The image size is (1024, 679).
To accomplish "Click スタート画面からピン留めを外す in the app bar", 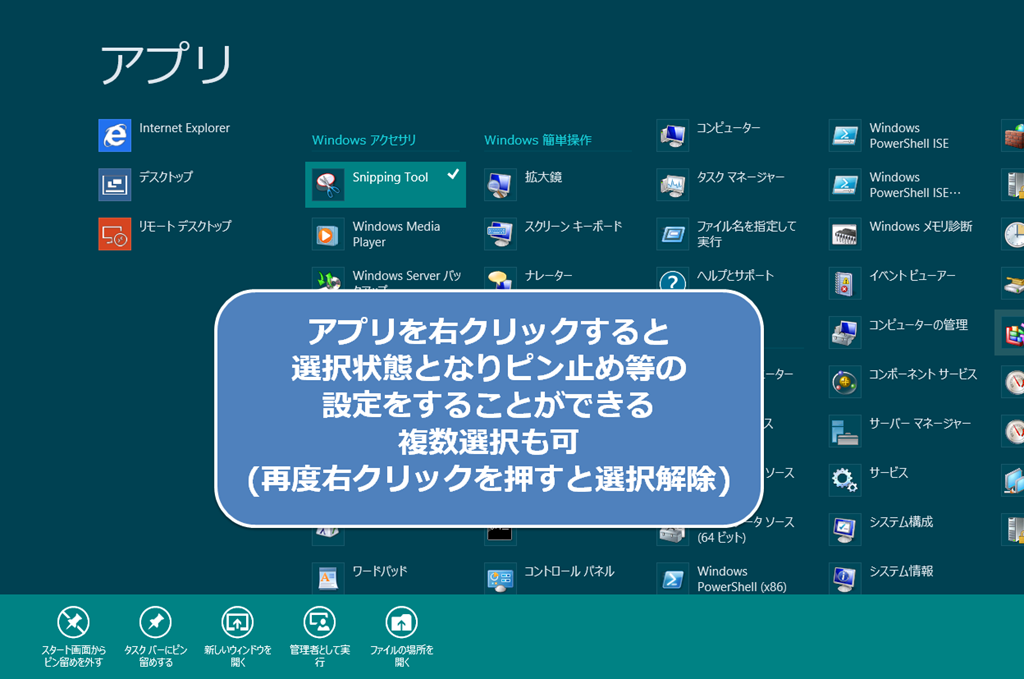I will point(73,637).
